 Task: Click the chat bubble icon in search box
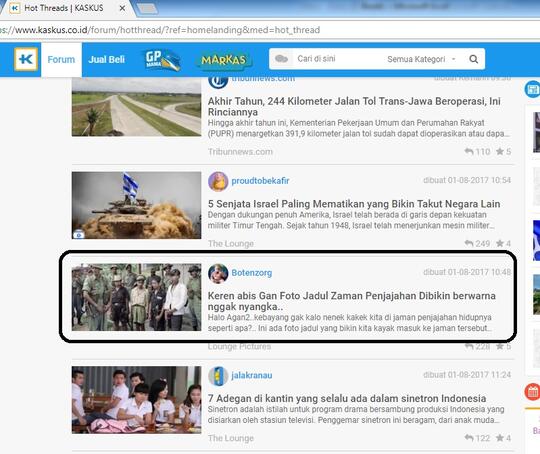coord(281,59)
